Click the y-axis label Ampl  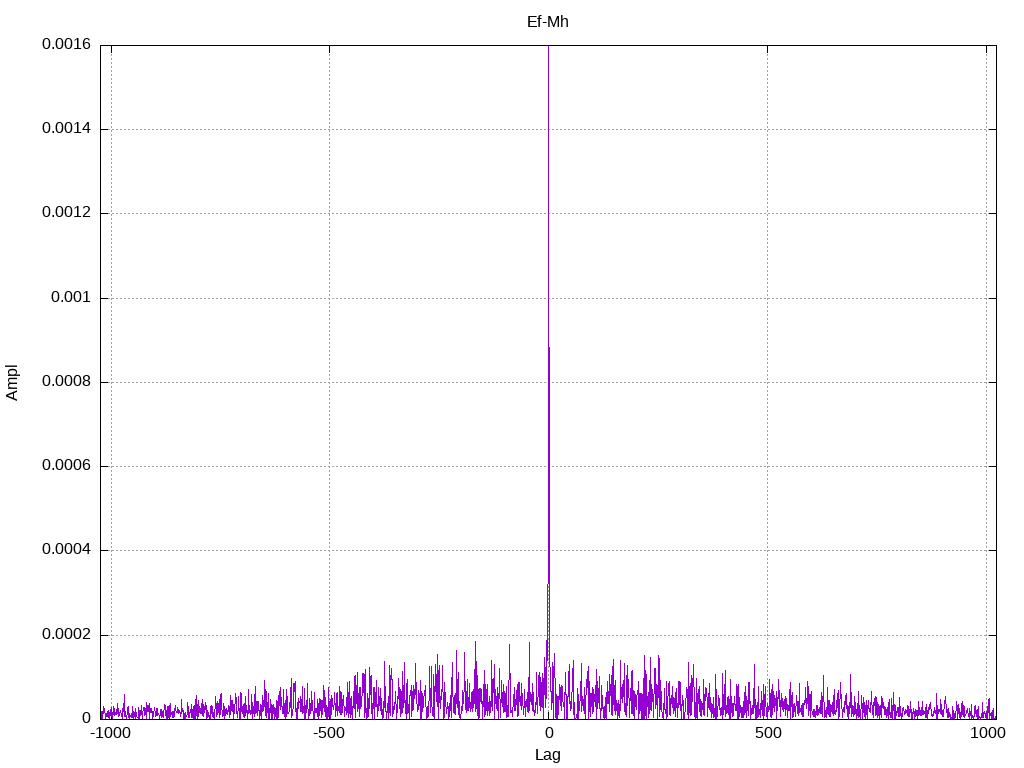pos(12,382)
